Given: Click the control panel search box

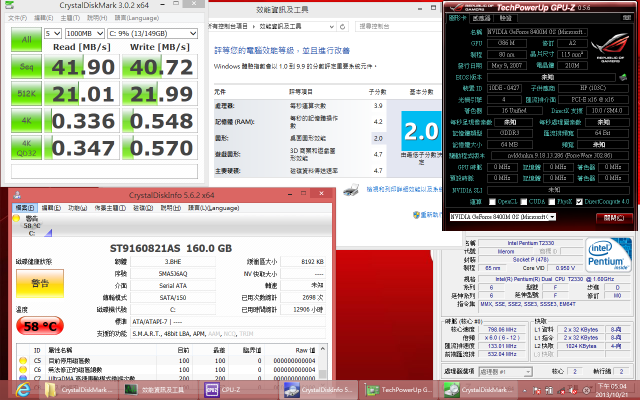Looking at the screenshot, I should point(398,26).
